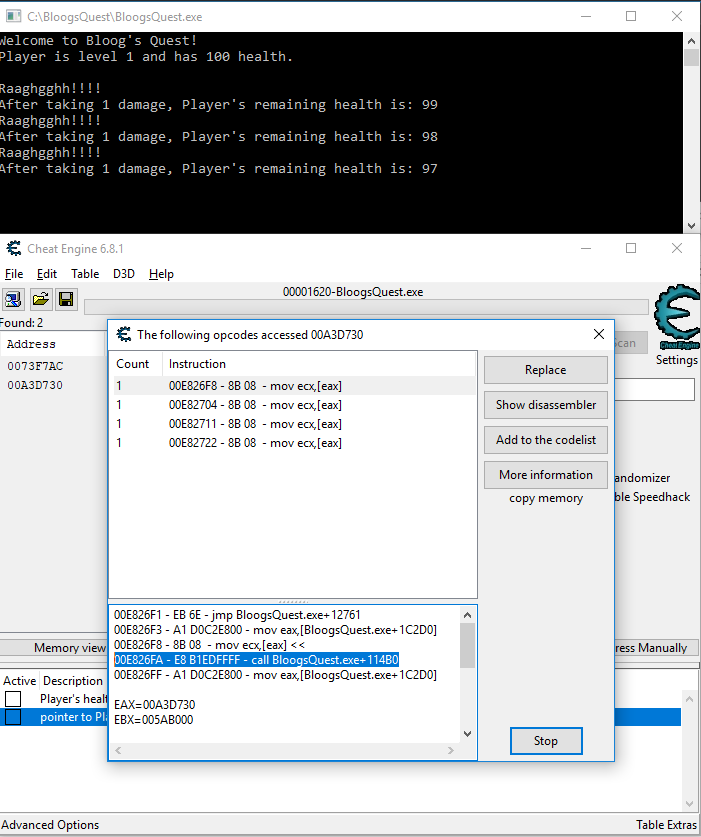The height and width of the screenshot is (837, 701).
Task: Click the Description column header in address table
Action: (x=73, y=681)
